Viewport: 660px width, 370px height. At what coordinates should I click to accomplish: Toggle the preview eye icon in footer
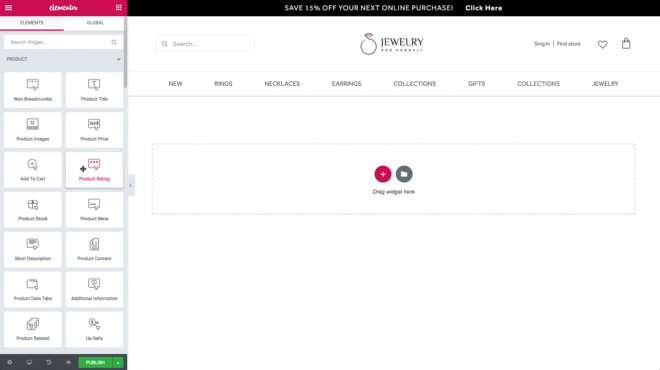[68, 362]
